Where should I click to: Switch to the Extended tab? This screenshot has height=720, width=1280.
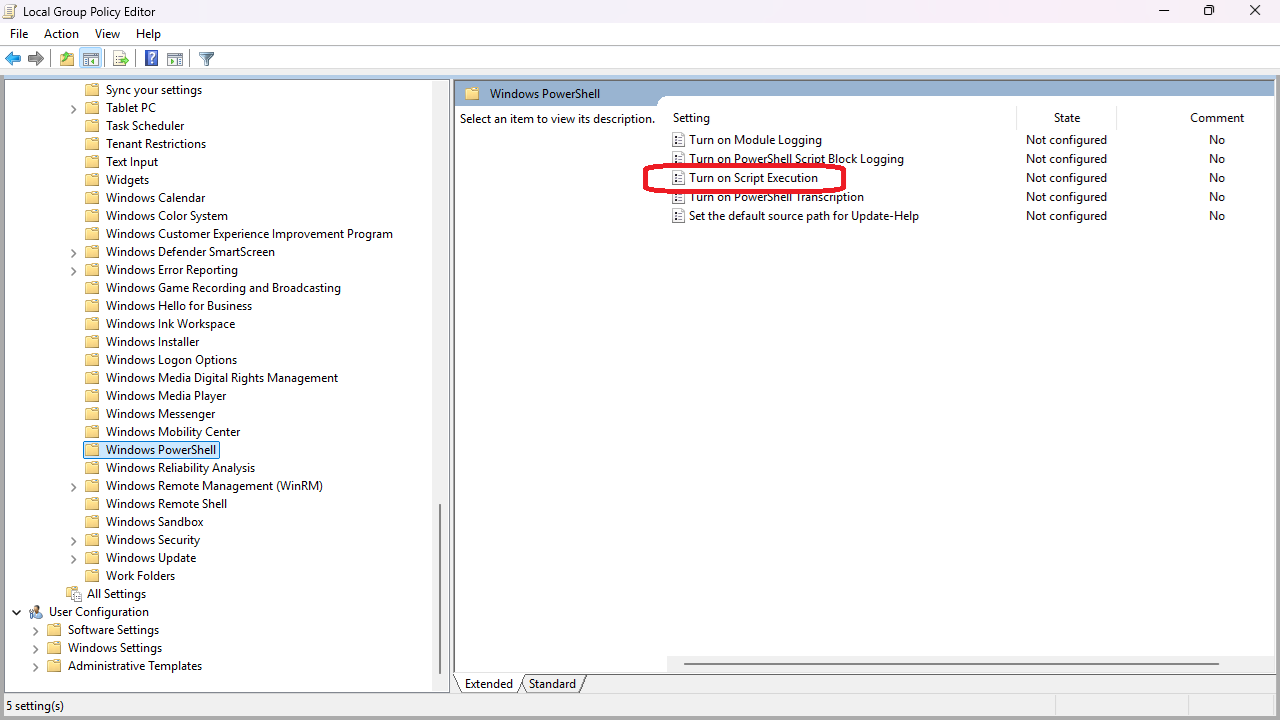[488, 684]
